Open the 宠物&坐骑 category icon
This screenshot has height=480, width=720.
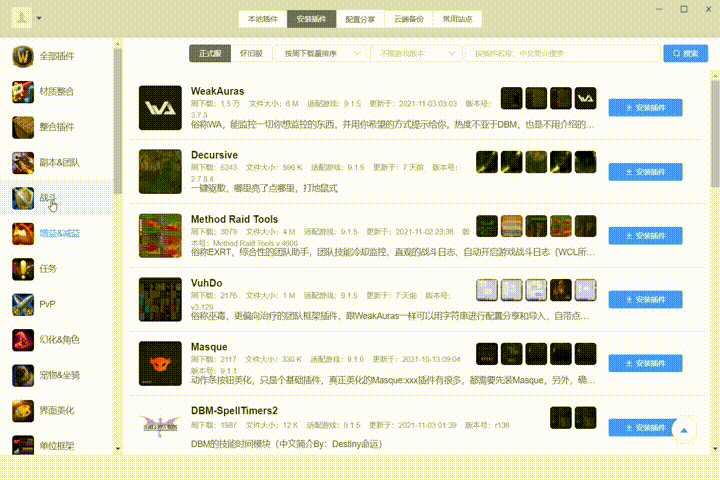pyautogui.click(x=23, y=375)
